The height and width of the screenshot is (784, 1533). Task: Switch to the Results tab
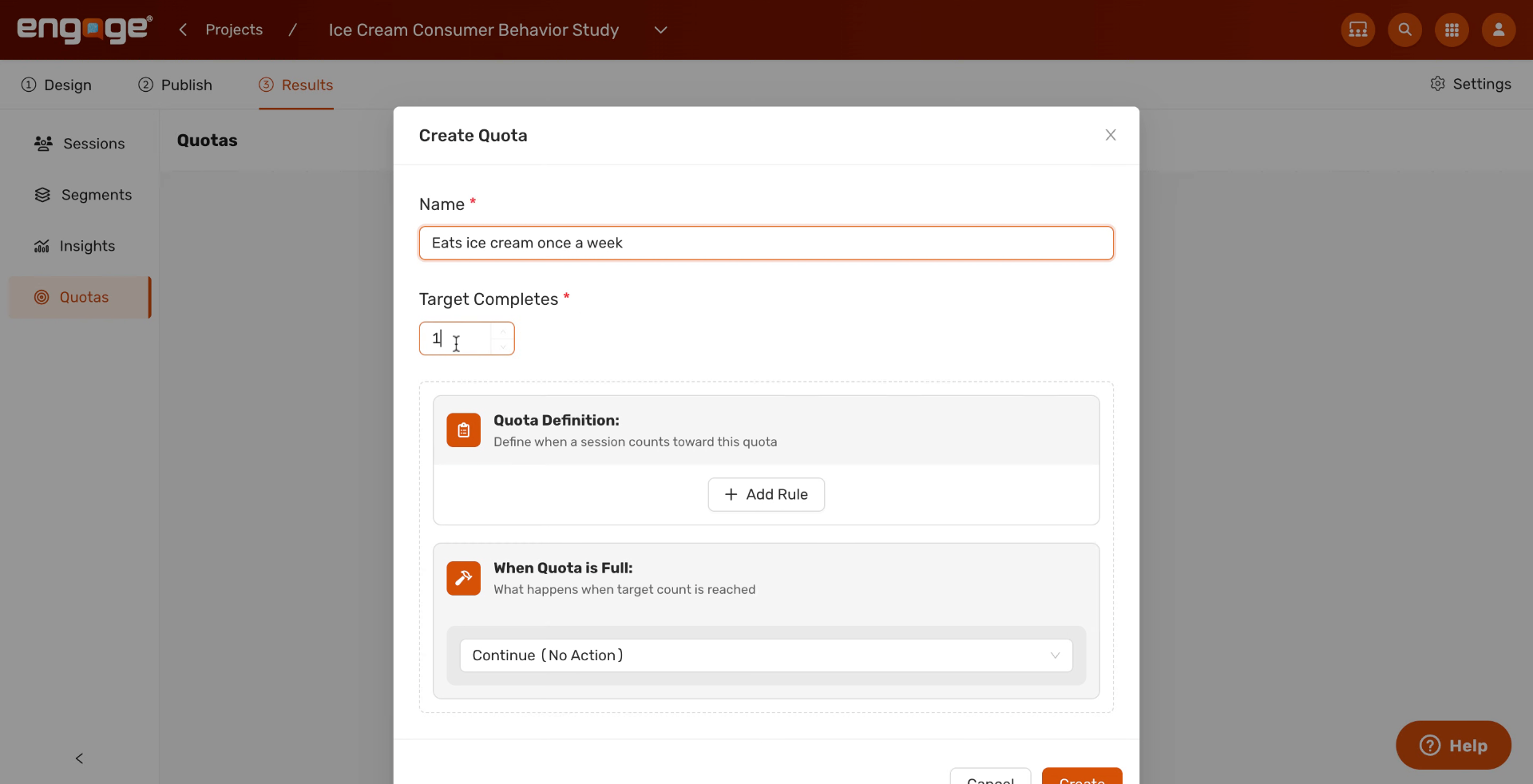pos(296,85)
